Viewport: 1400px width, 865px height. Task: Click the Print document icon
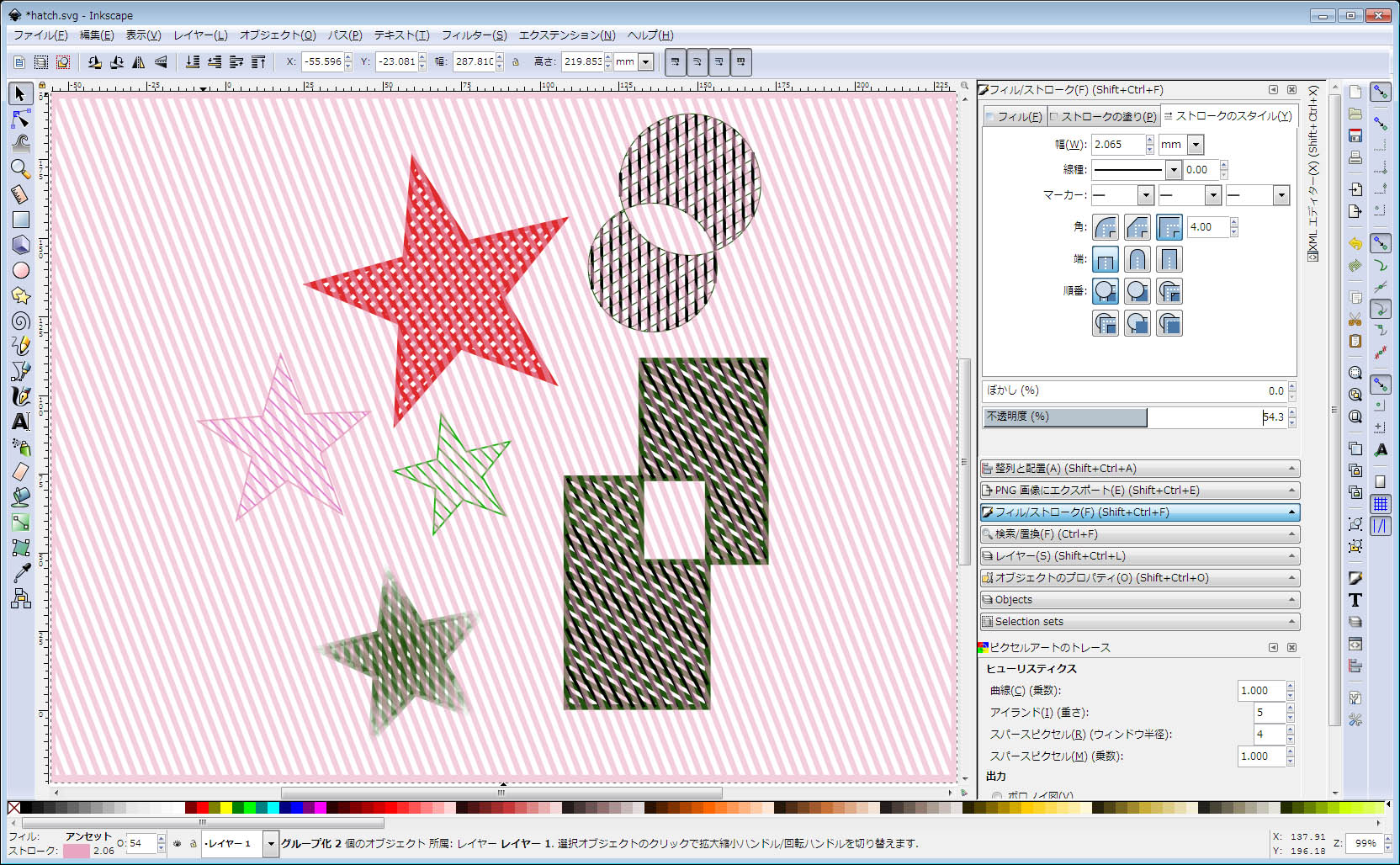[1355, 157]
